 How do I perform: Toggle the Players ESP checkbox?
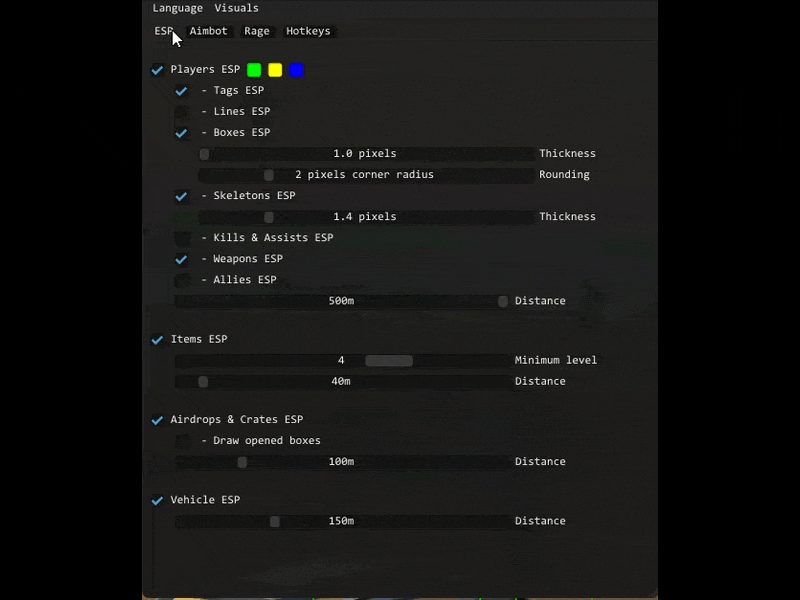[x=157, y=70]
